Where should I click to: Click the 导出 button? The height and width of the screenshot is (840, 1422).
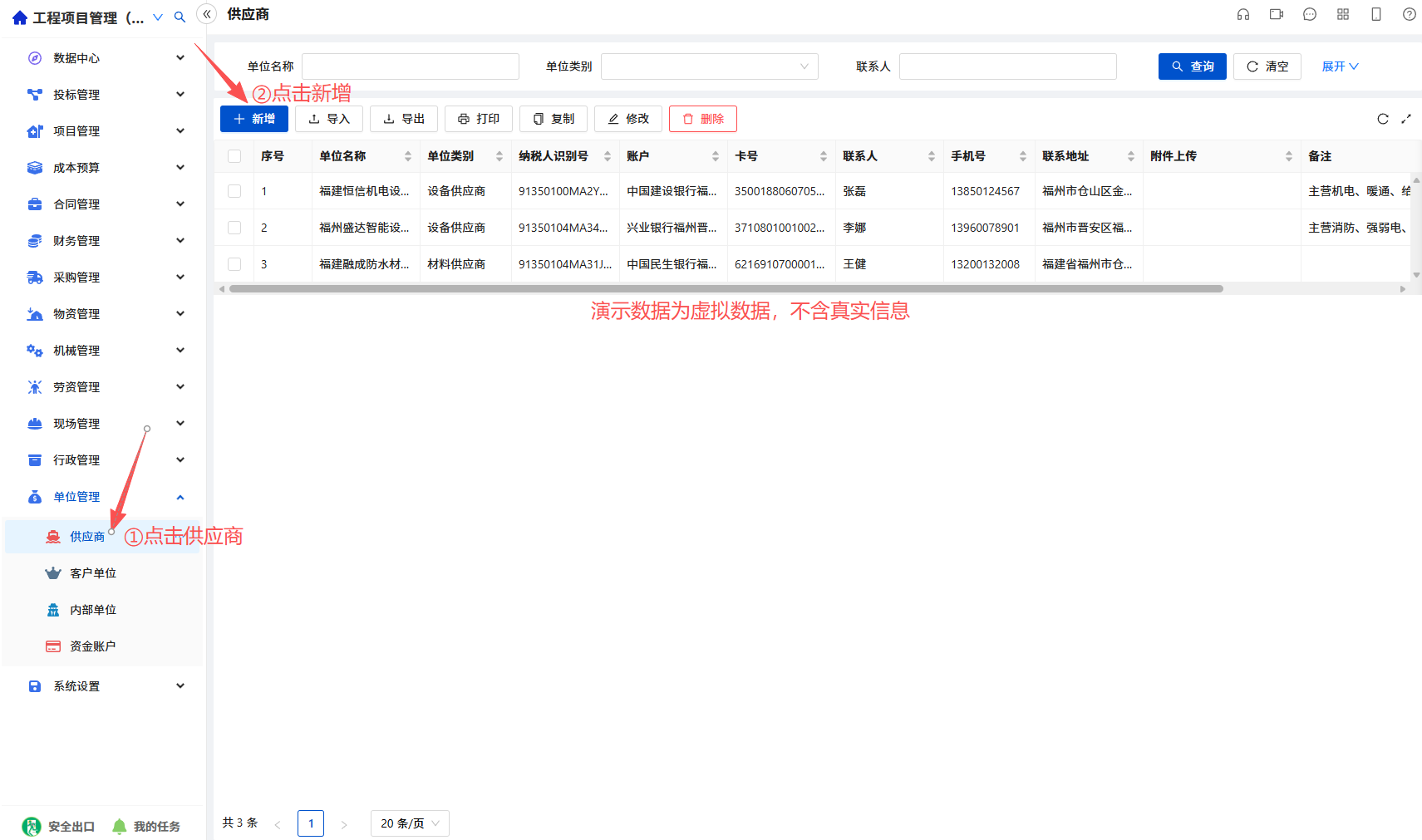coord(404,119)
